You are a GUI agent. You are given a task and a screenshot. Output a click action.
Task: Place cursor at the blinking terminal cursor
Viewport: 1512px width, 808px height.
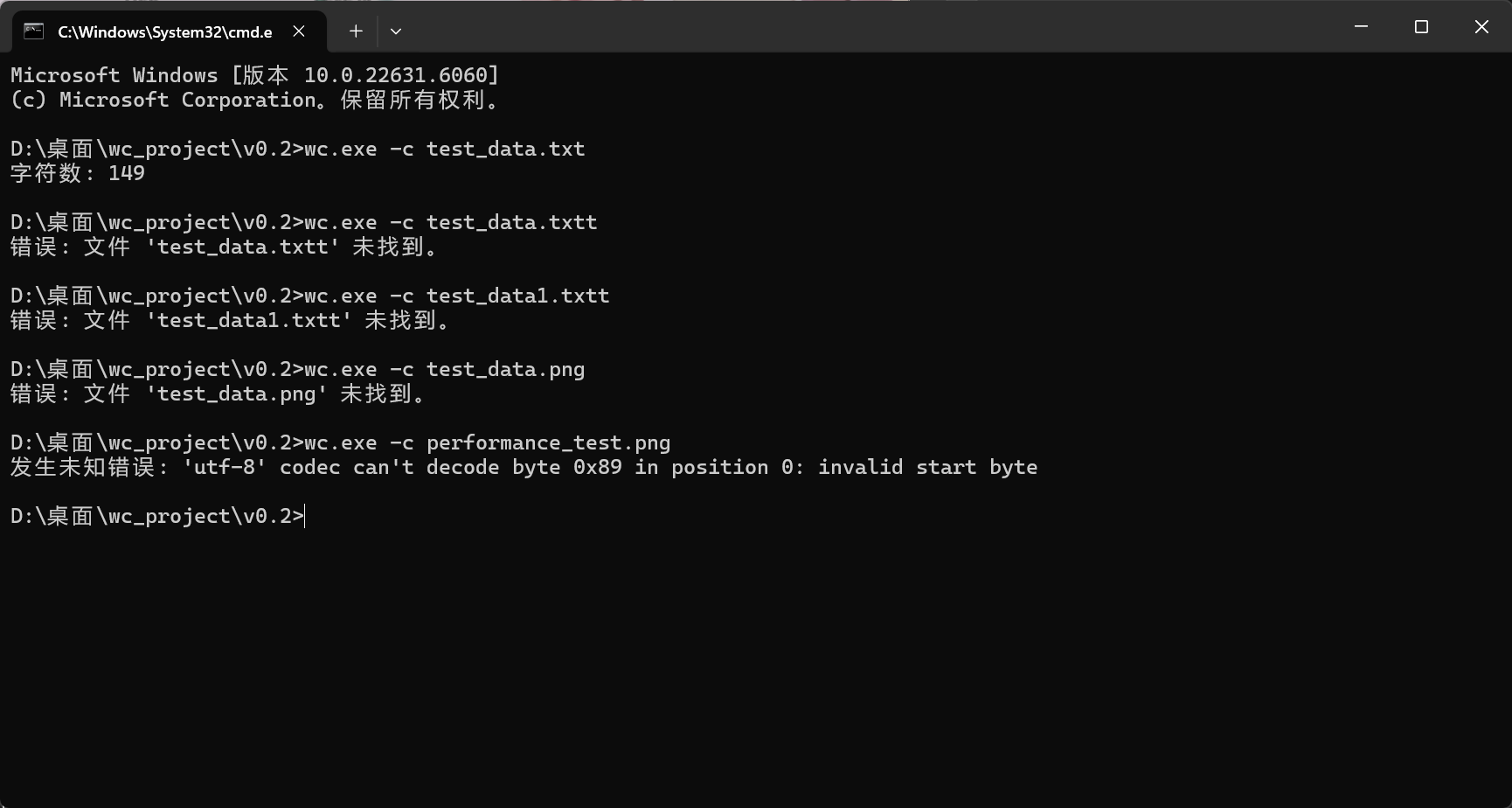point(304,516)
